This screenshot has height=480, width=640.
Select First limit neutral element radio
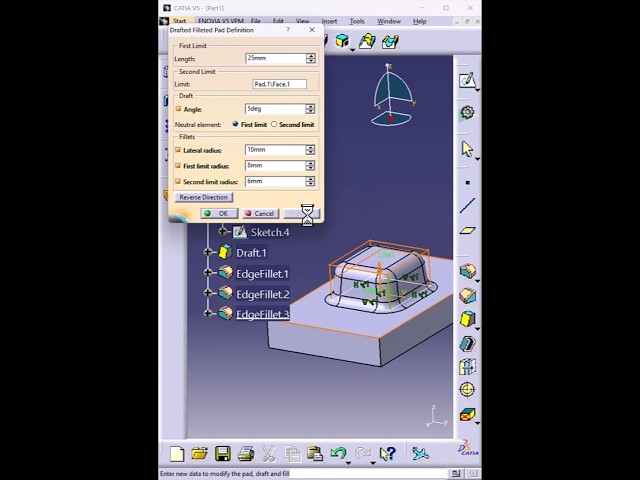point(235,124)
